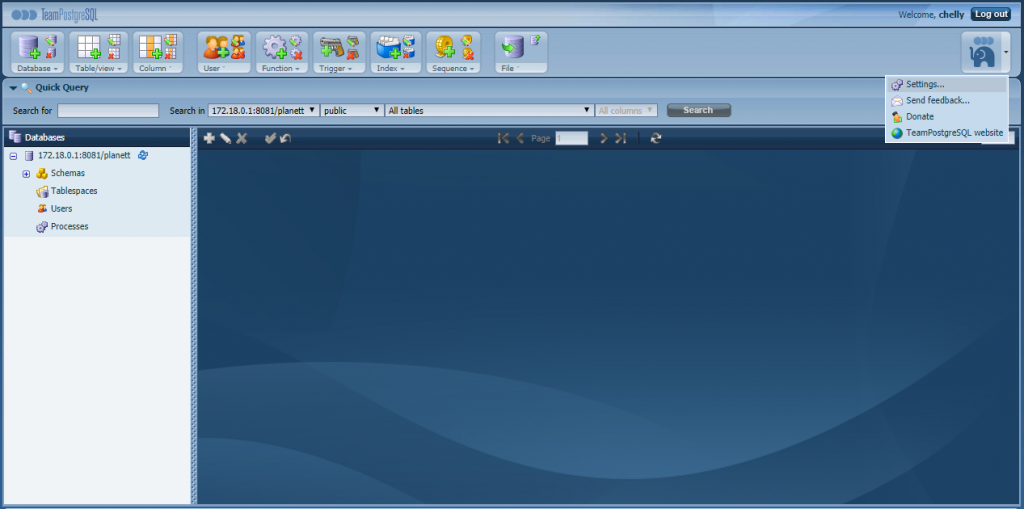Click the connection settings icon beside planett database

pyautogui.click(x=143, y=156)
